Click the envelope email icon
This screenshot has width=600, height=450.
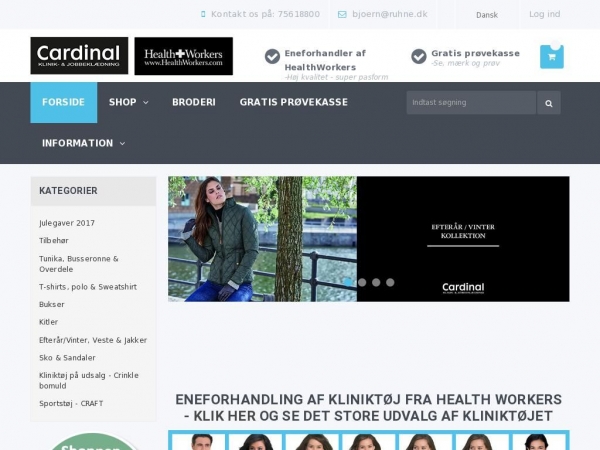coord(342,14)
